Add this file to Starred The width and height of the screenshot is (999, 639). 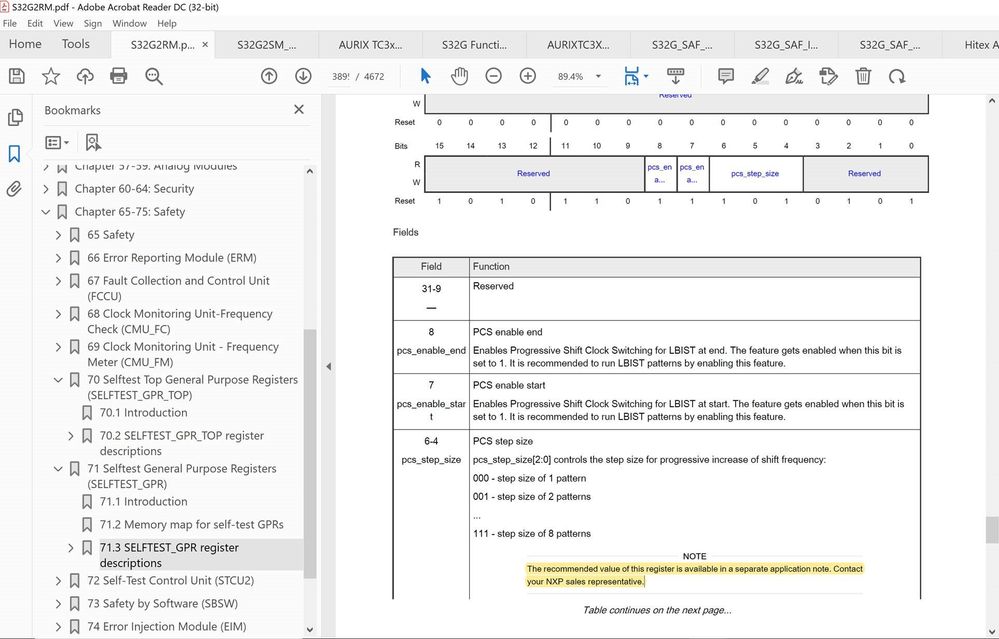click(51, 76)
